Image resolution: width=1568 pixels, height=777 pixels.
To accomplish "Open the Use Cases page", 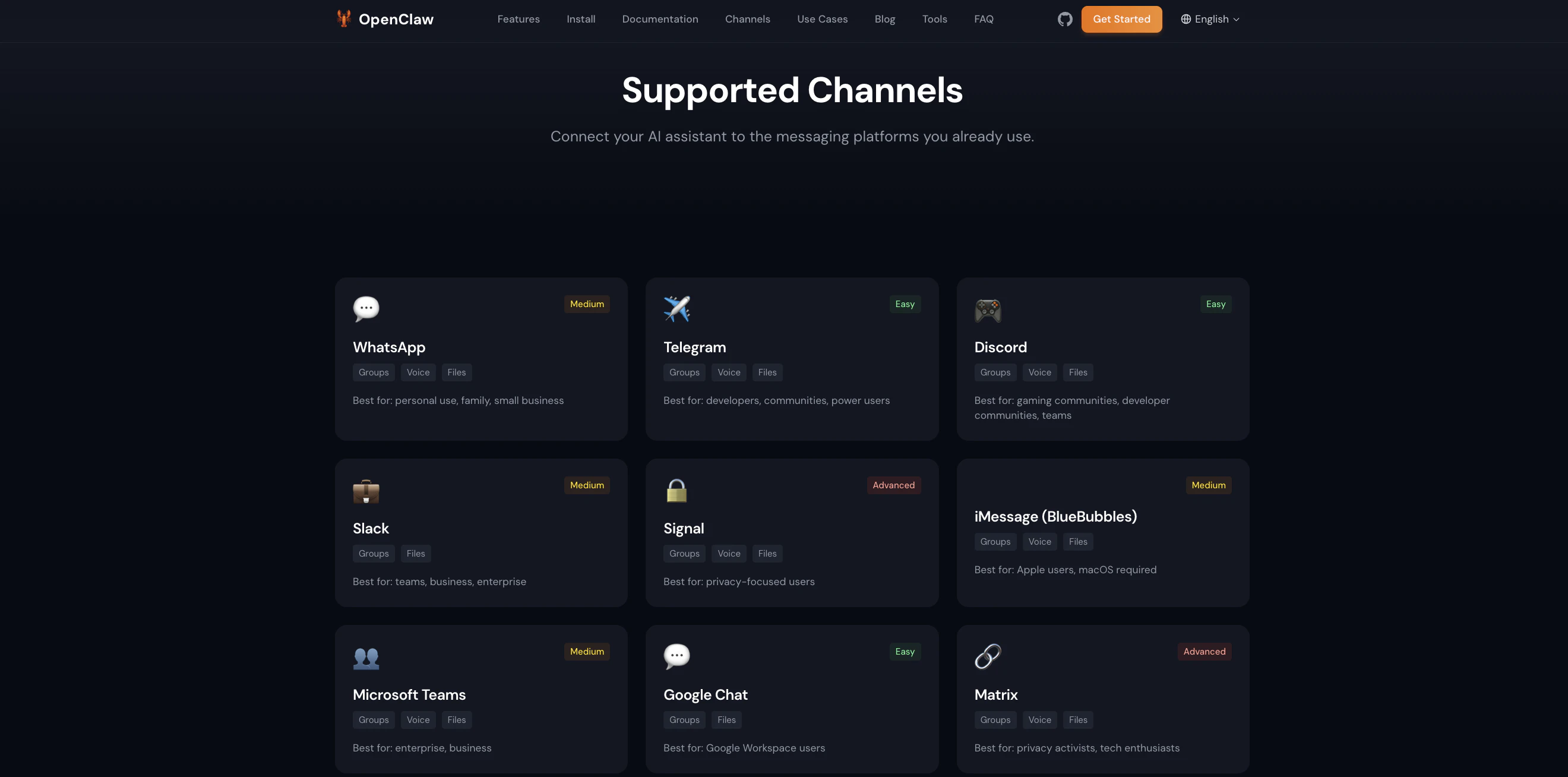I will tap(823, 20).
